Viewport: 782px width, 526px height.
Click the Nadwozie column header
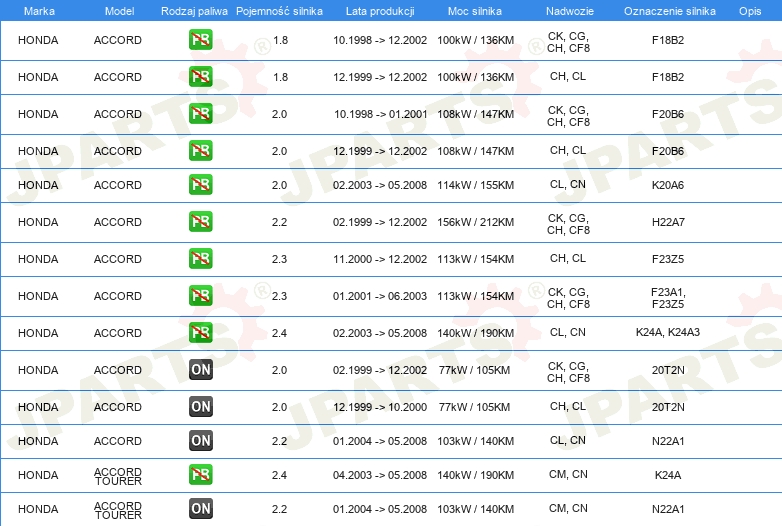click(x=570, y=11)
